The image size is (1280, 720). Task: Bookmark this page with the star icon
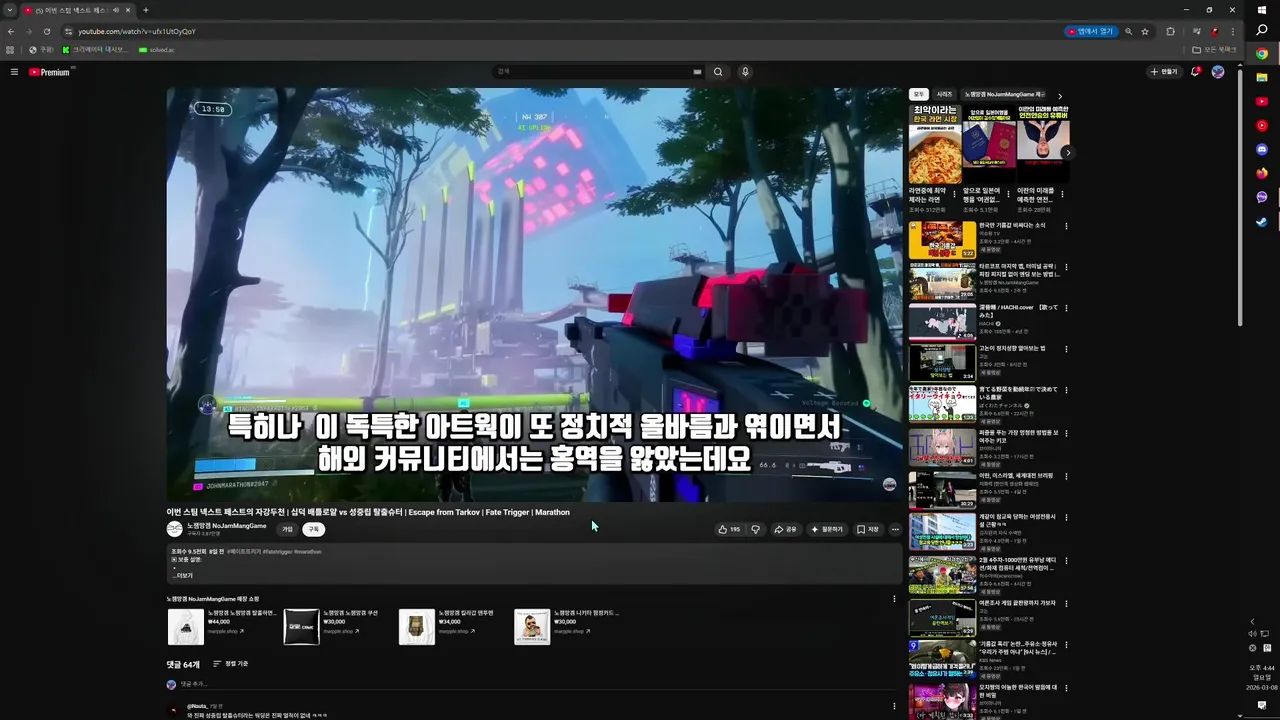(1145, 31)
